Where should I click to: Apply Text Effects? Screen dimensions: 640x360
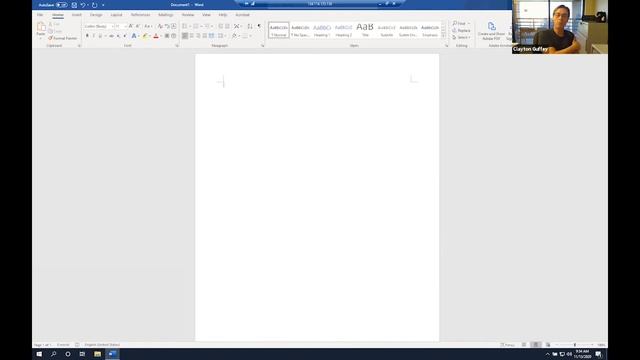(133, 36)
